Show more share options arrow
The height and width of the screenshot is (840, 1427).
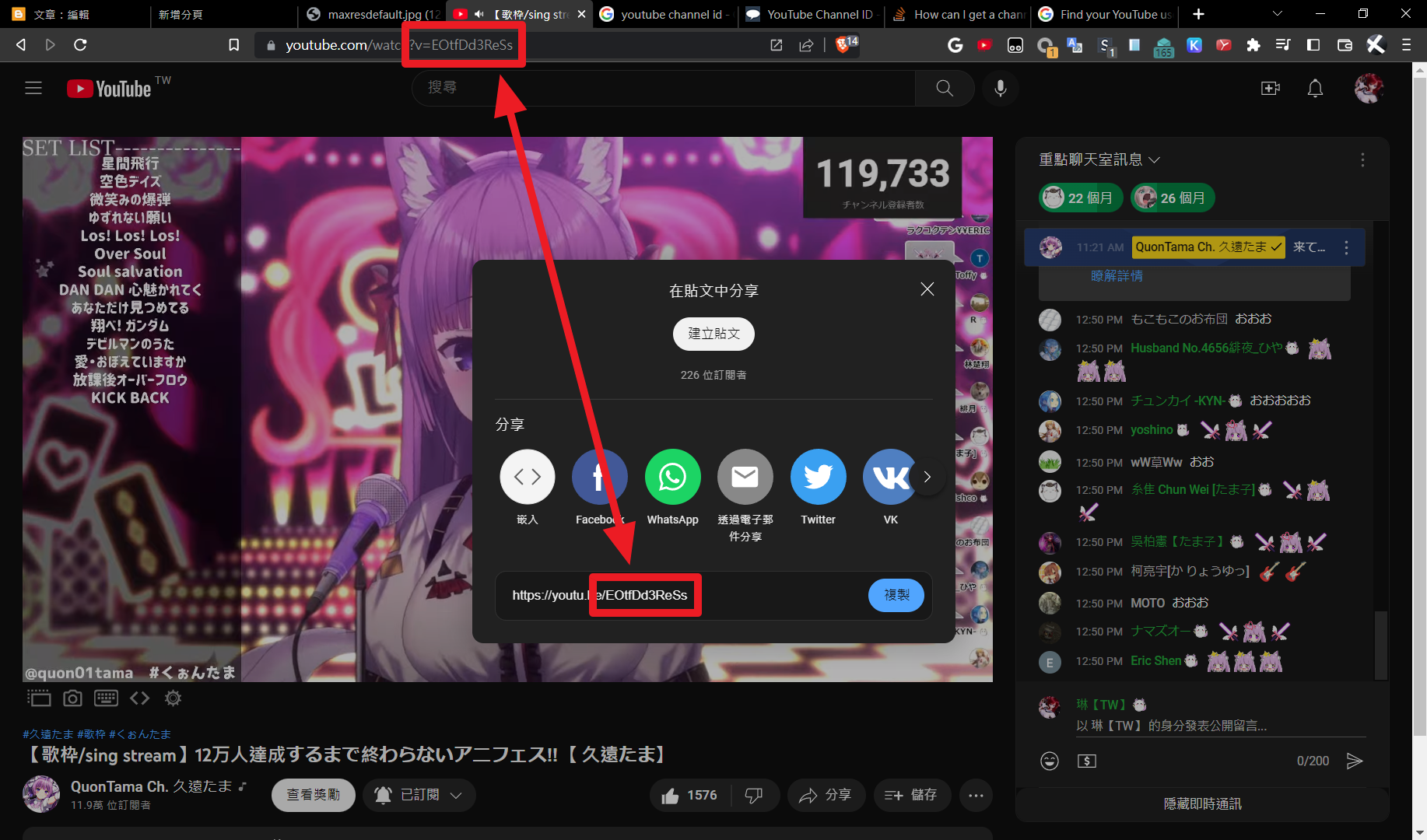click(927, 477)
